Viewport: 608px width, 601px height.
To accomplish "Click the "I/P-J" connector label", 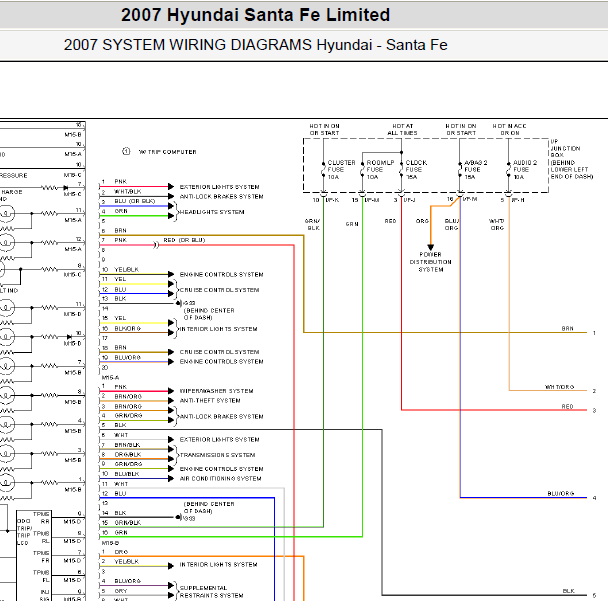I will click(409, 200).
